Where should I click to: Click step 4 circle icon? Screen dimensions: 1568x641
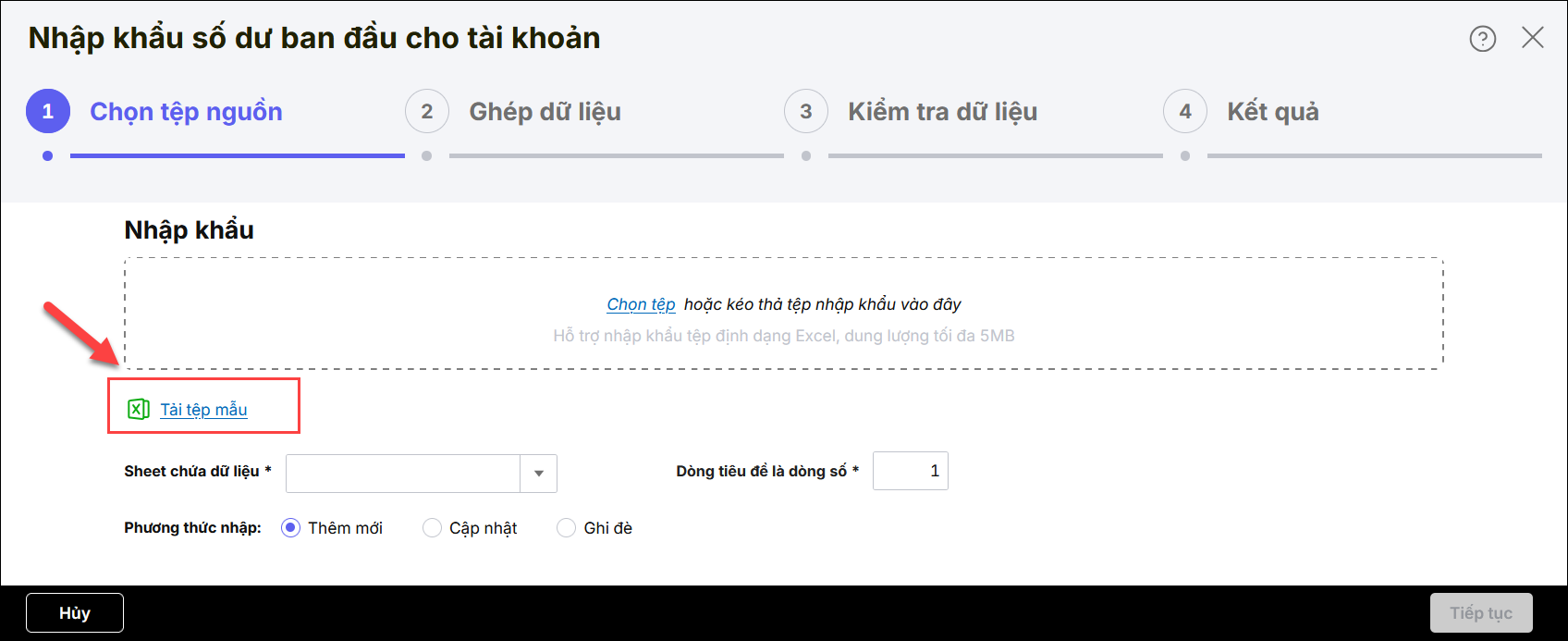click(1184, 112)
